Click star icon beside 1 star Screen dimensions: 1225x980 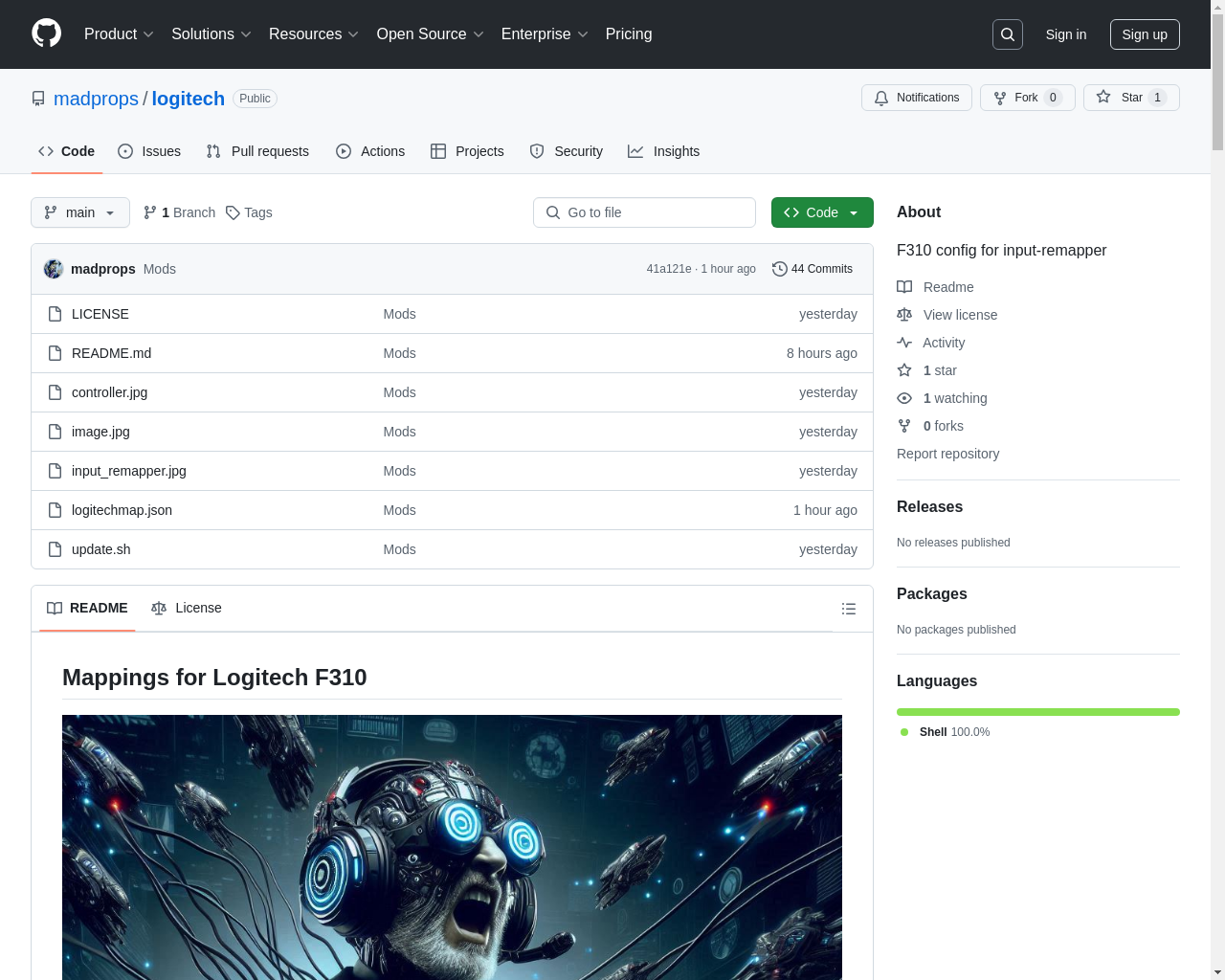point(904,370)
